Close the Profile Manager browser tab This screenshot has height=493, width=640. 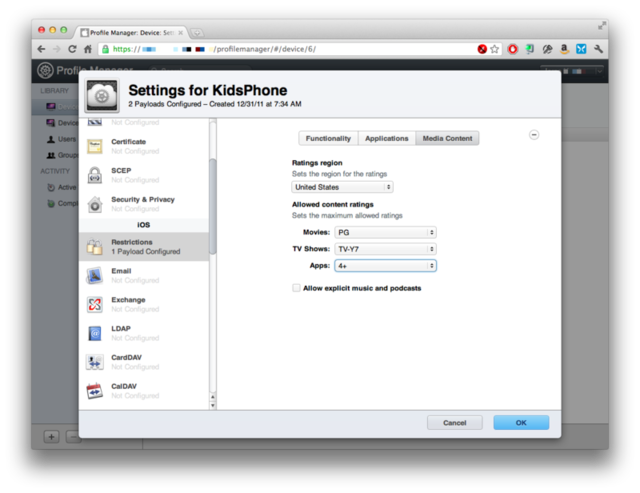click(x=180, y=33)
